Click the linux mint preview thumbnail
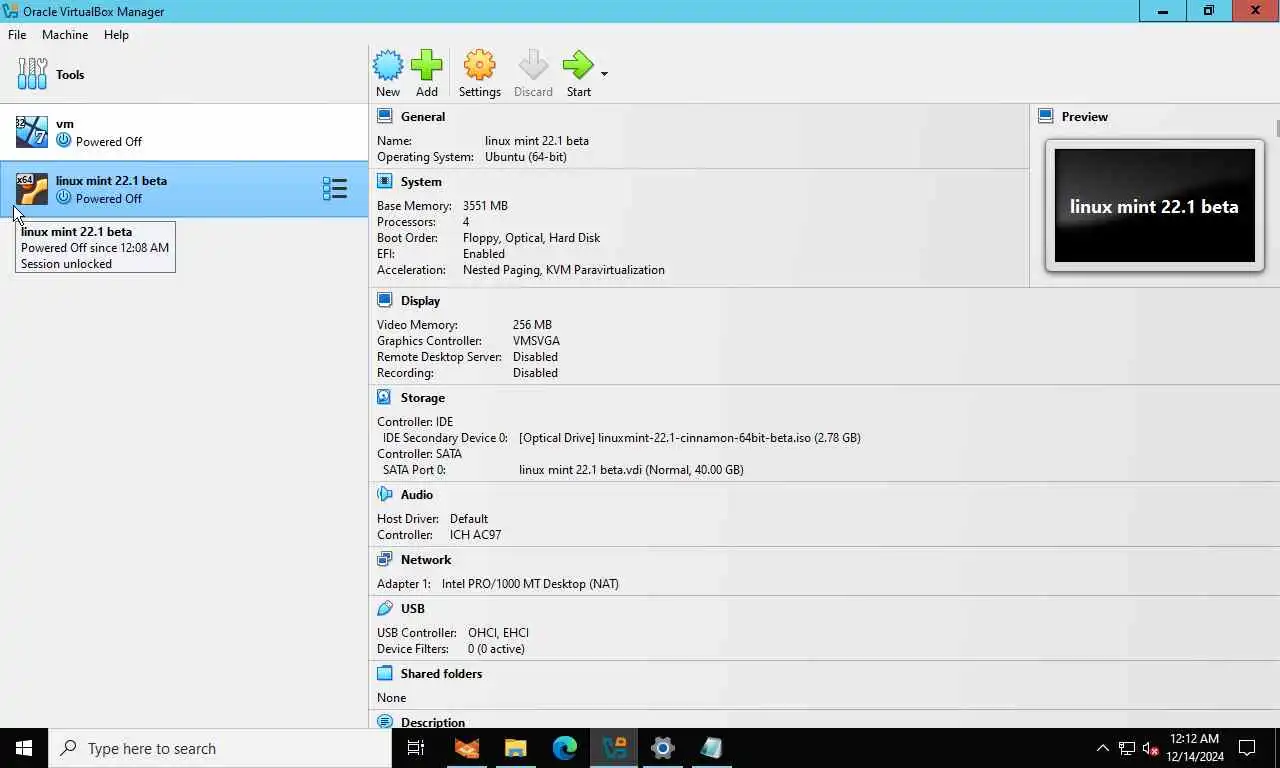Screen dimensions: 1280x768 click(x=1154, y=206)
